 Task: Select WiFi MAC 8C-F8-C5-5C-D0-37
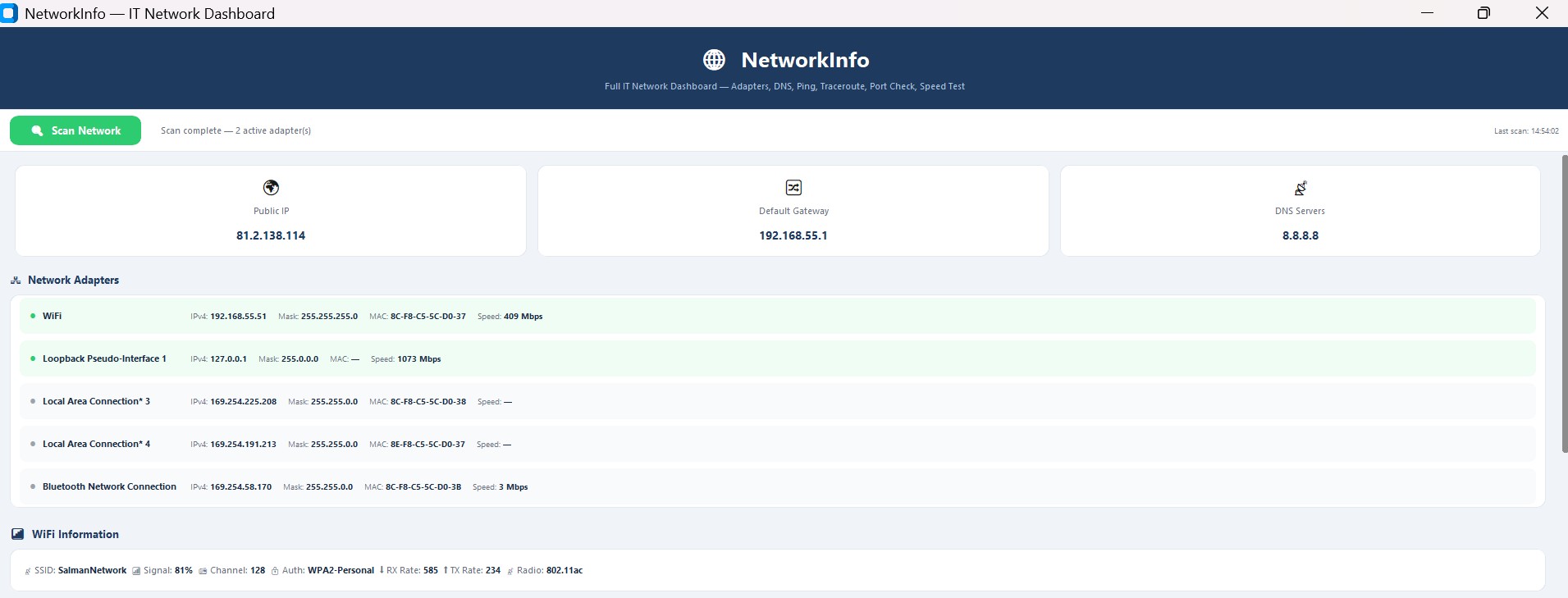point(427,316)
